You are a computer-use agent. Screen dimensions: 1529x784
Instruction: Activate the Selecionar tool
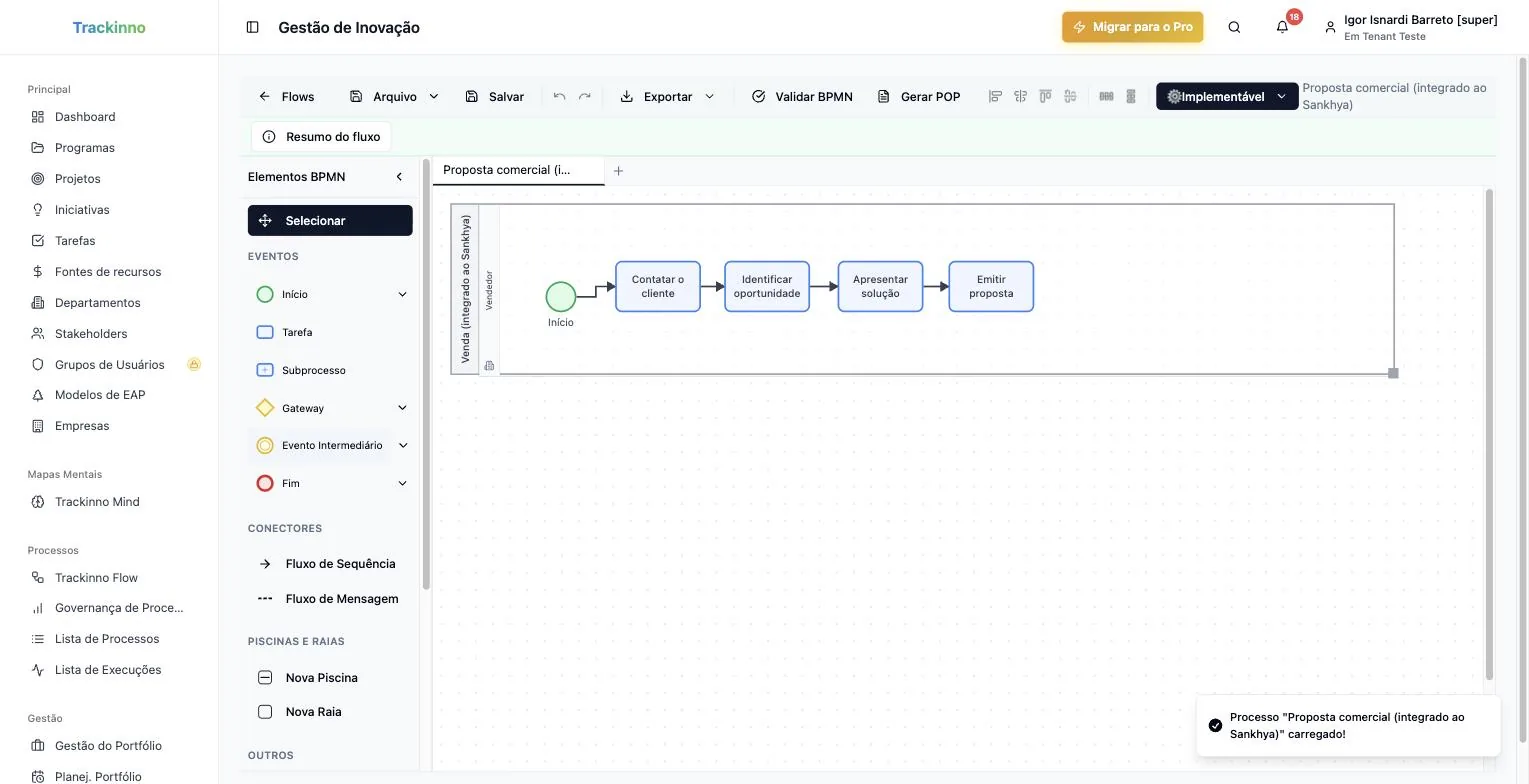tap(330, 221)
